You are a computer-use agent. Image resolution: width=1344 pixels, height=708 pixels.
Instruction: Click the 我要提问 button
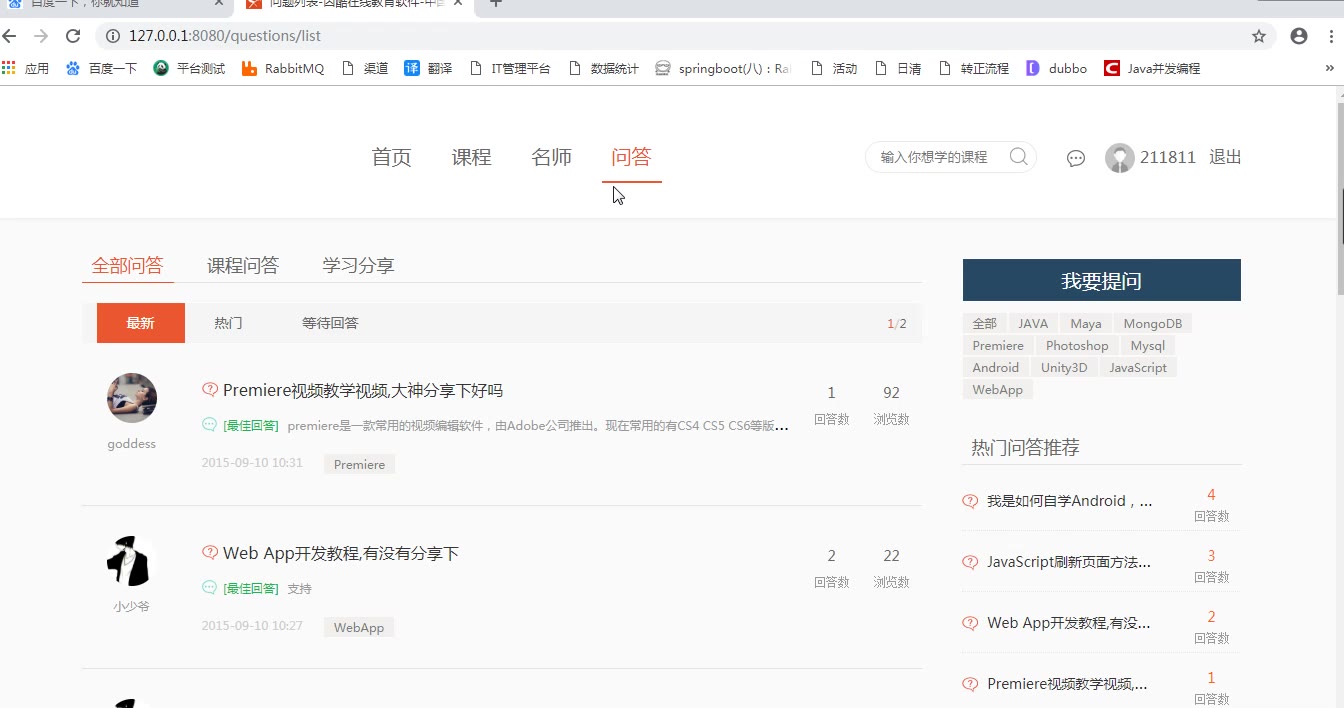coord(1101,281)
